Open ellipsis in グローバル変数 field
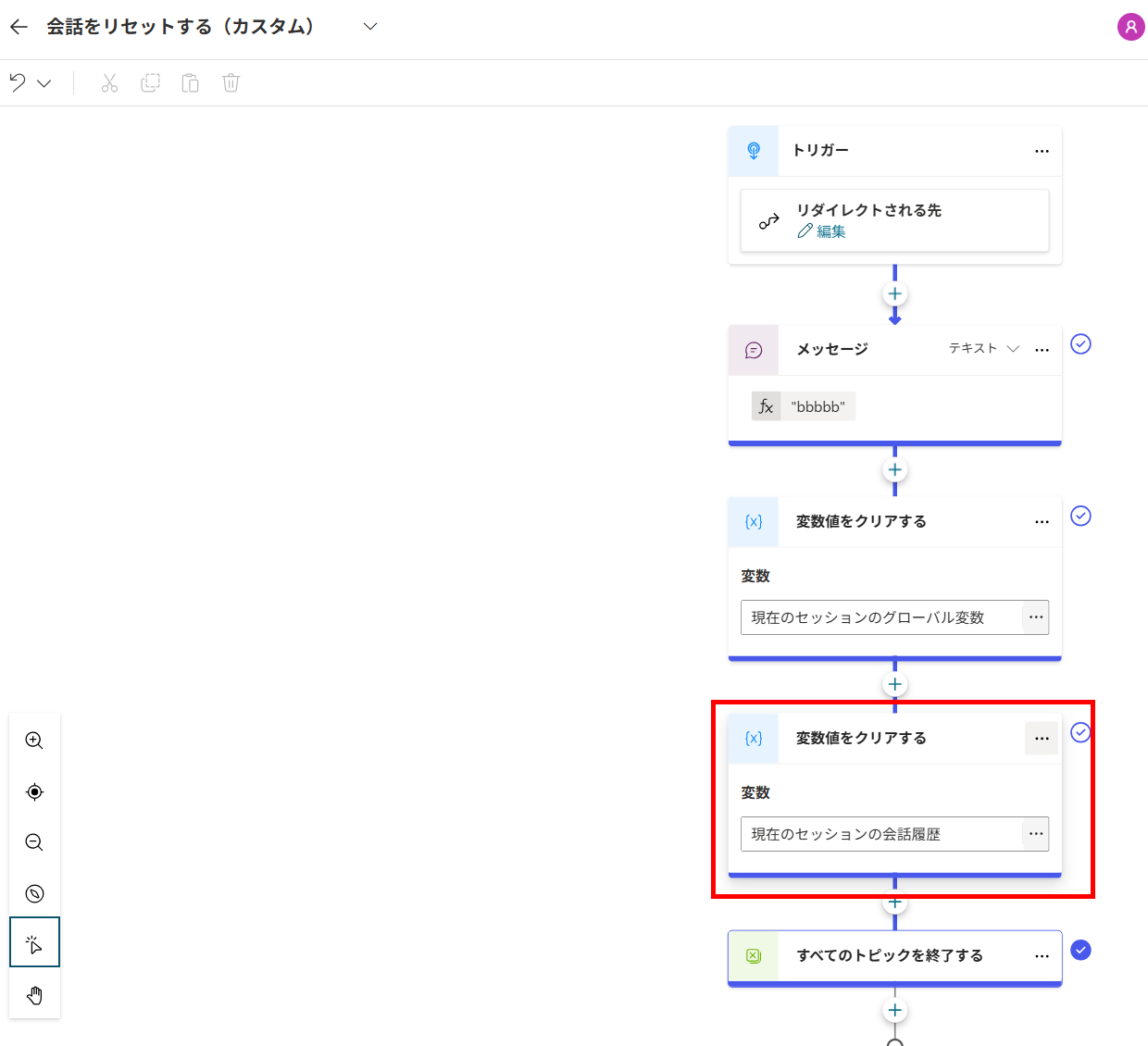 click(1036, 617)
